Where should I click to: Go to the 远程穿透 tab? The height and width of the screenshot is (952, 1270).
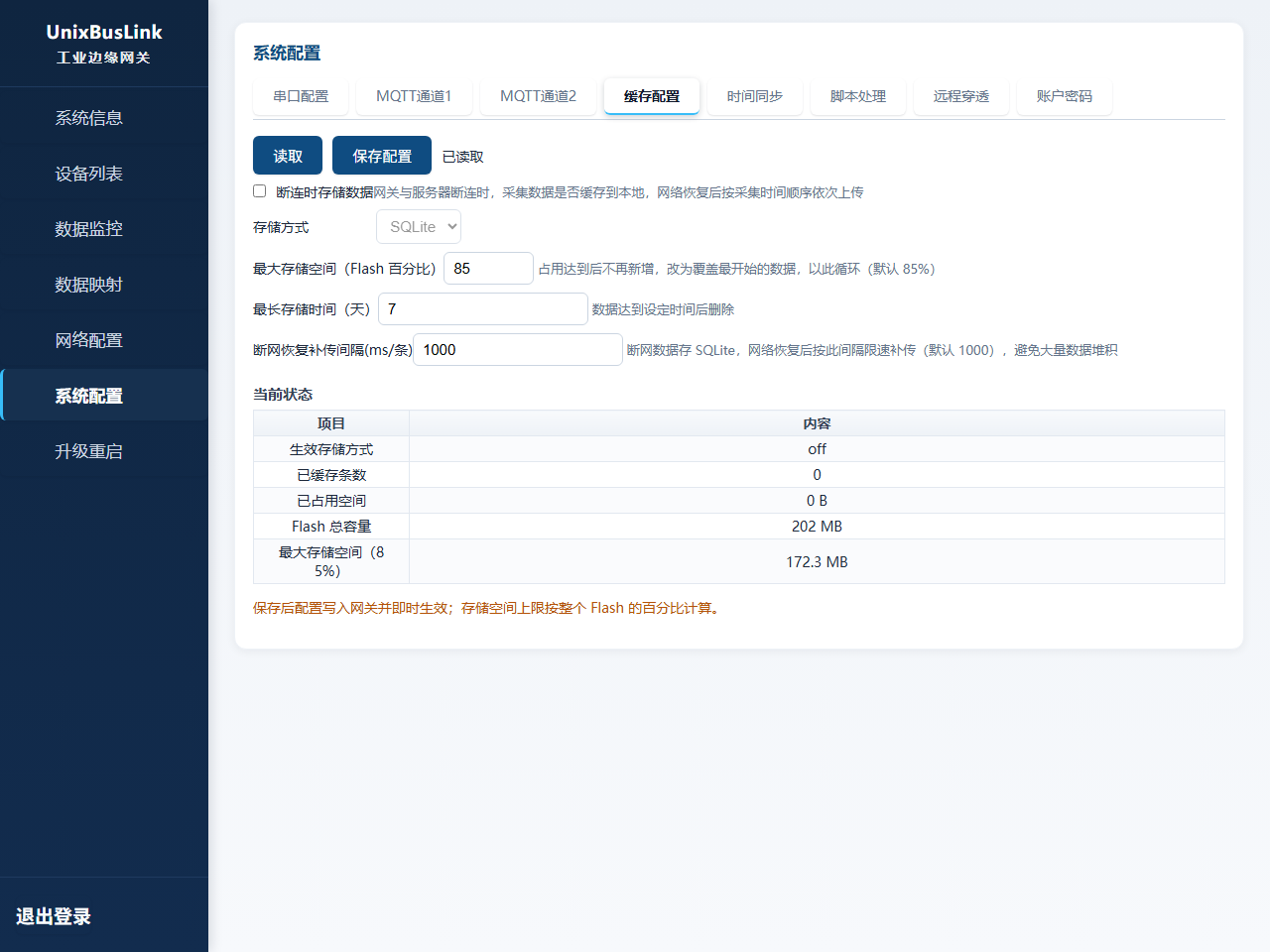pyautogui.click(x=961, y=96)
